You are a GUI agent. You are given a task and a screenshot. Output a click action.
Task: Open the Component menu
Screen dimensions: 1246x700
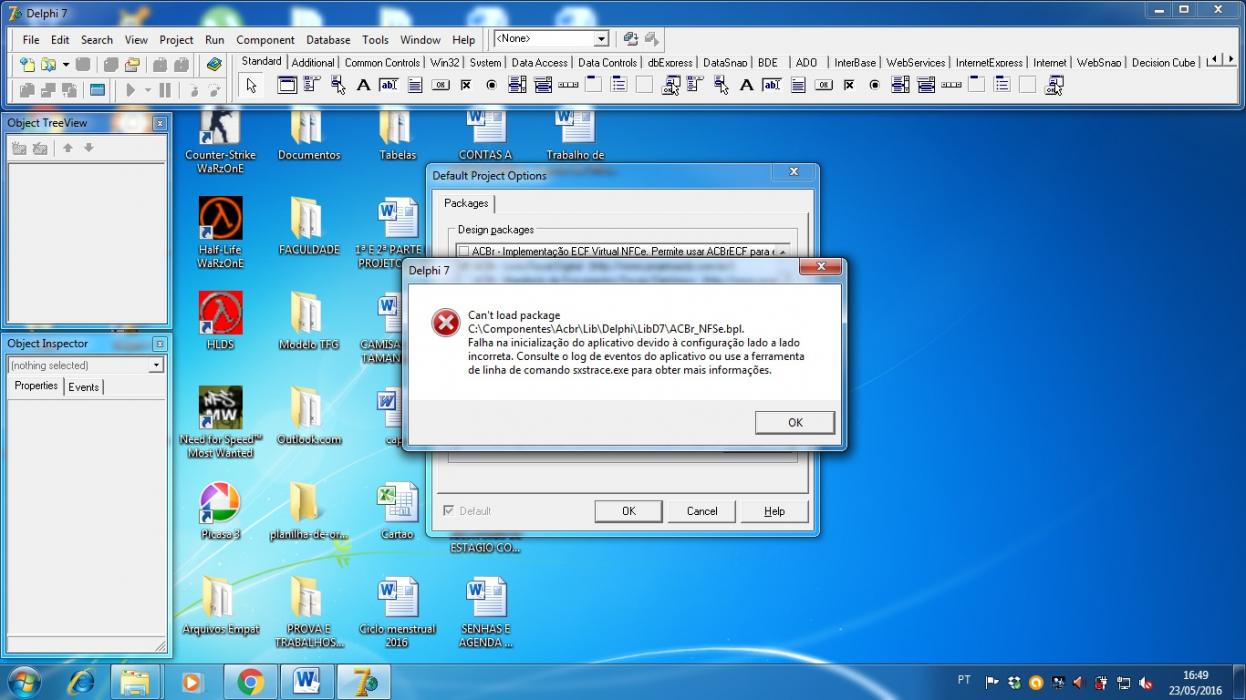click(265, 40)
